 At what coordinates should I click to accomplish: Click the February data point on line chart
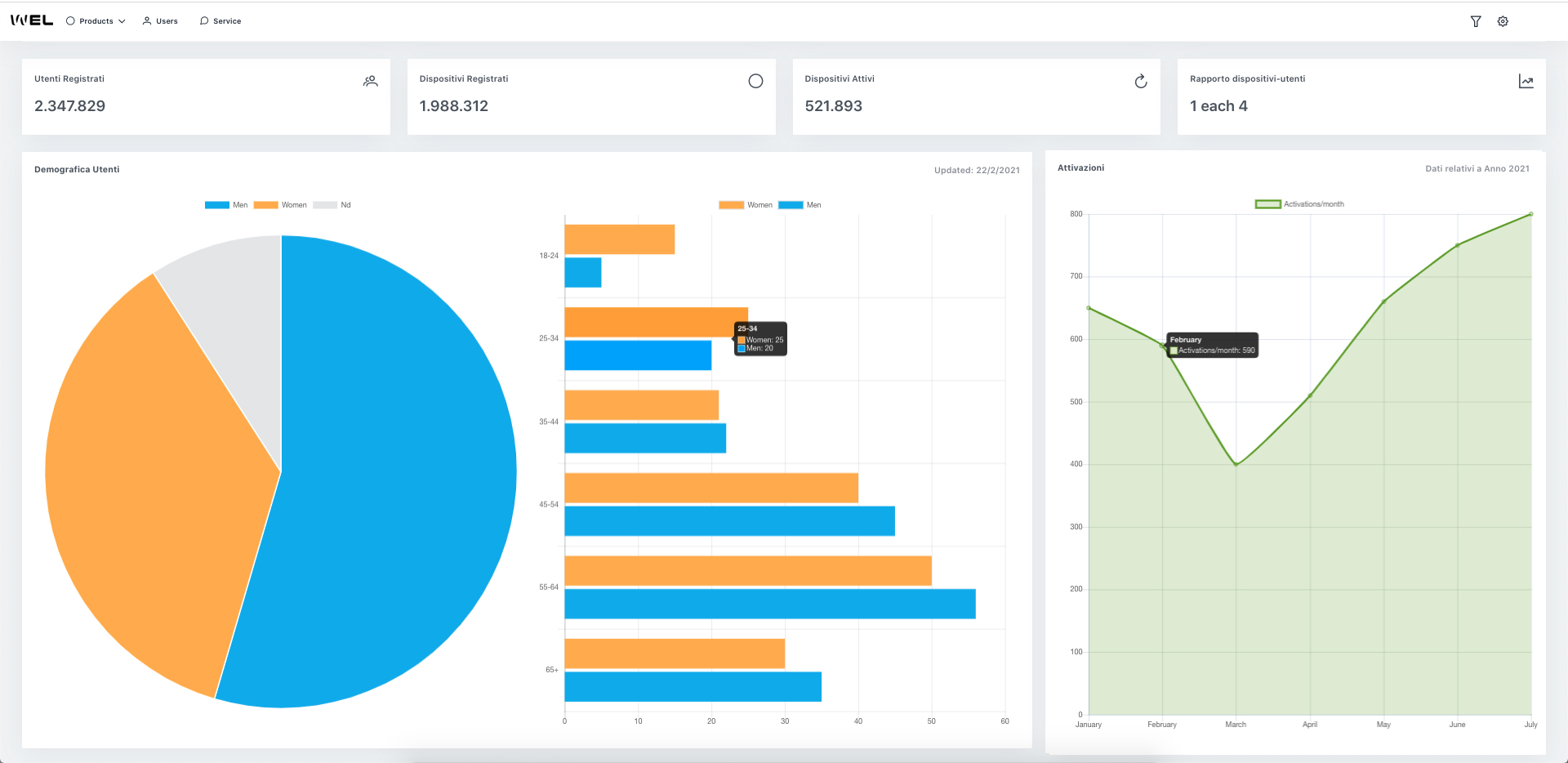[x=1162, y=346]
